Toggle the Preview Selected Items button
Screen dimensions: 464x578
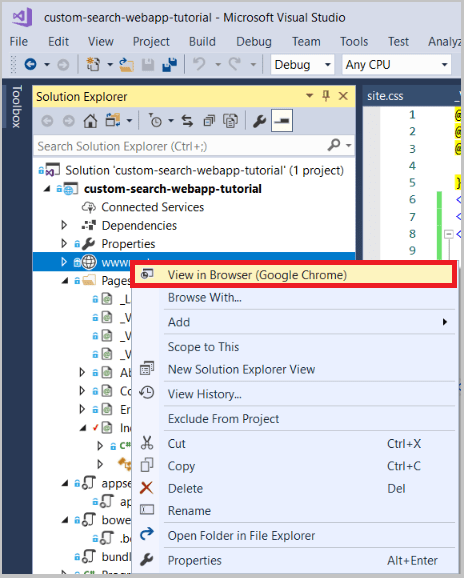pos(282,121)
